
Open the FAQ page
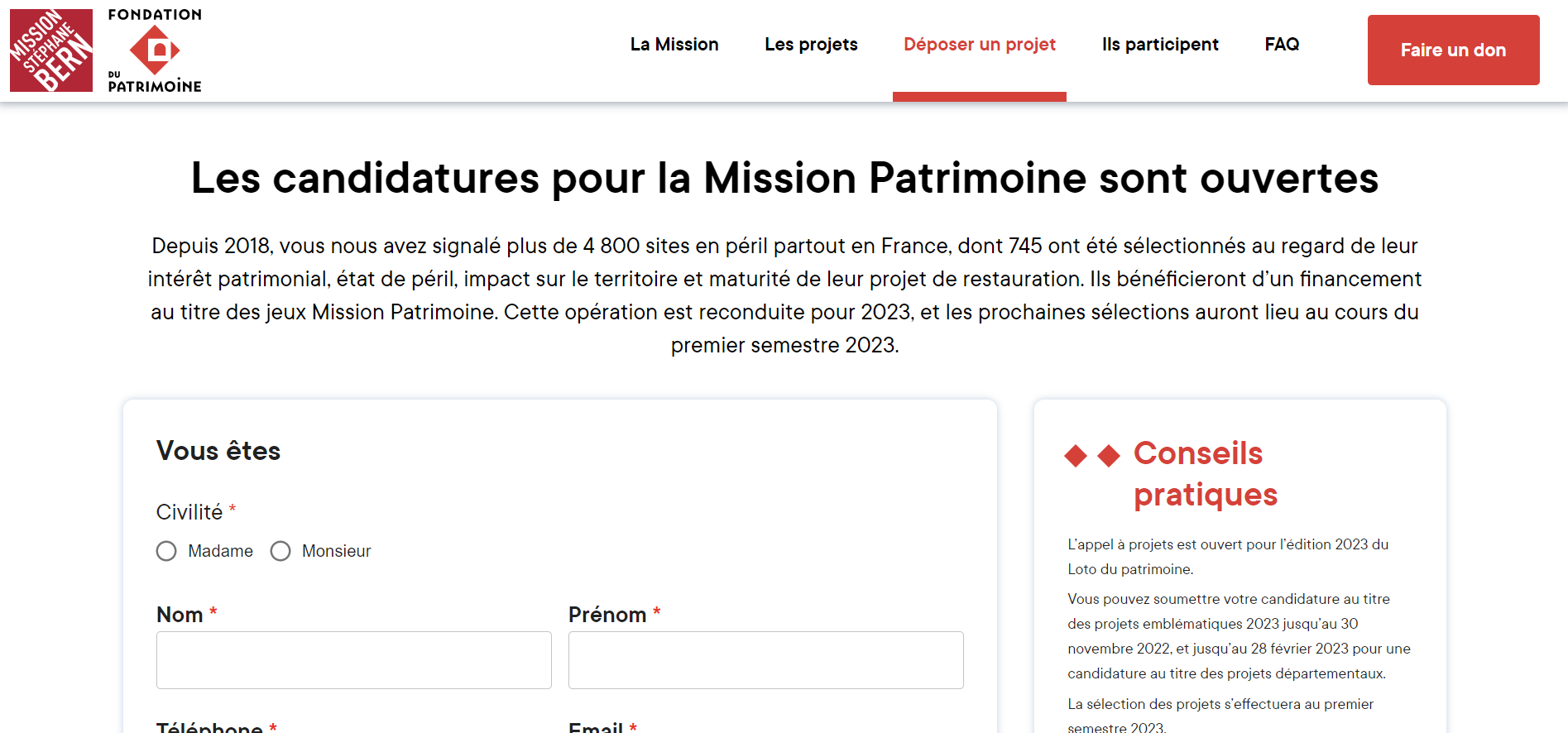[x=1282, y=45]
